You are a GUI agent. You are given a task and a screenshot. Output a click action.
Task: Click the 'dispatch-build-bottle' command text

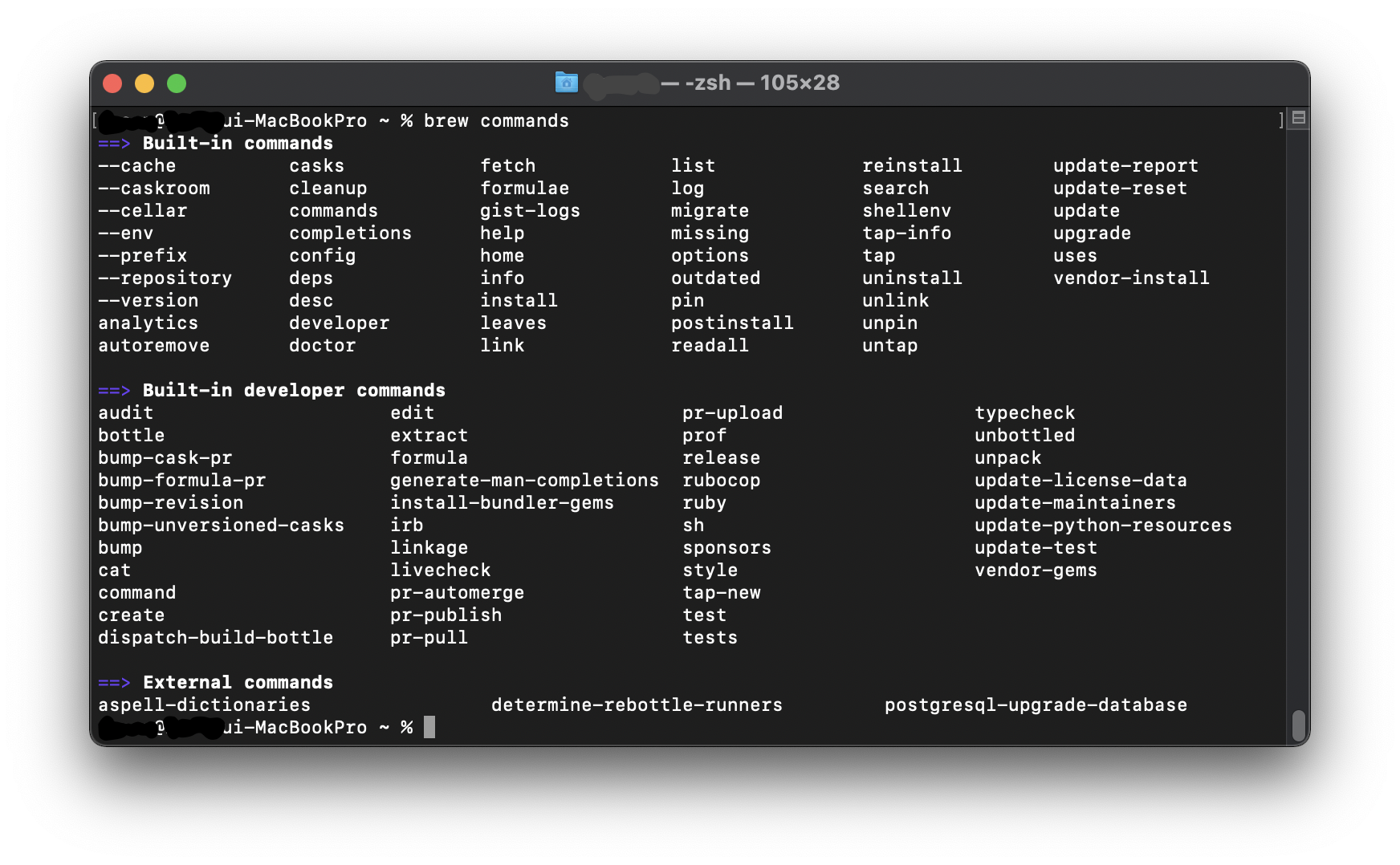point(216,638)
